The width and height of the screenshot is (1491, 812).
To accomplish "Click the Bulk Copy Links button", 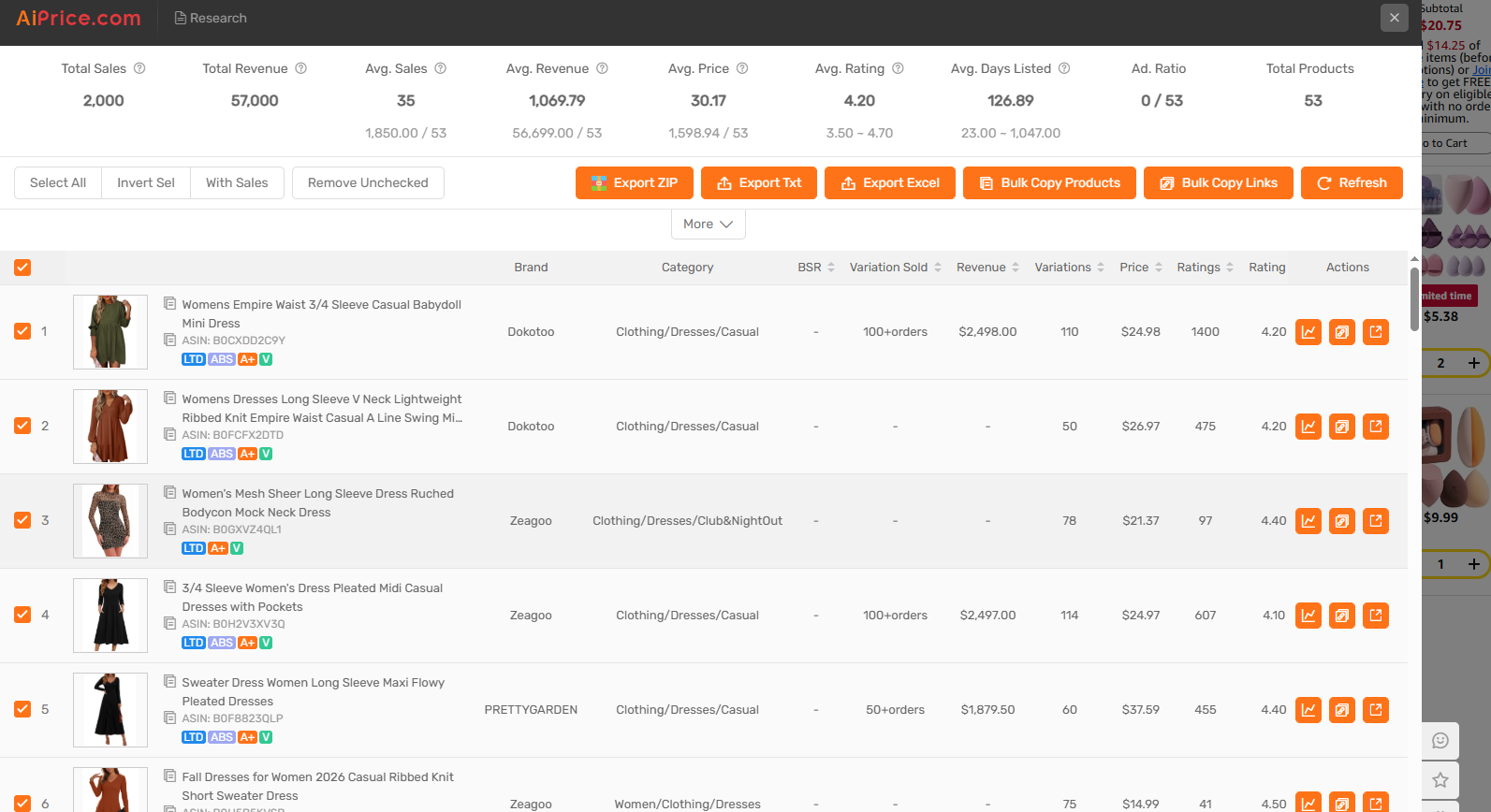I will click(x=1219, y=183).
